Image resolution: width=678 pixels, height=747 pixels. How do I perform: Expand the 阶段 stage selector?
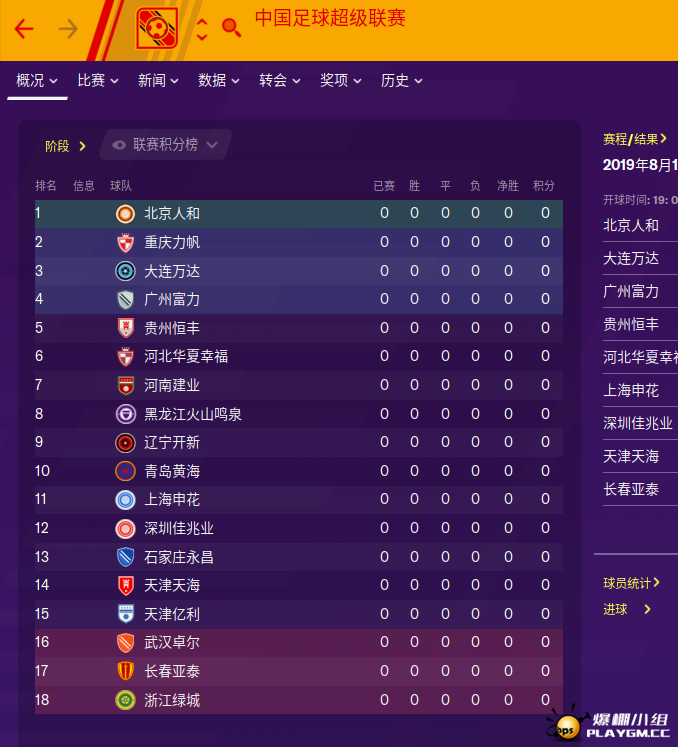[65, 146]
